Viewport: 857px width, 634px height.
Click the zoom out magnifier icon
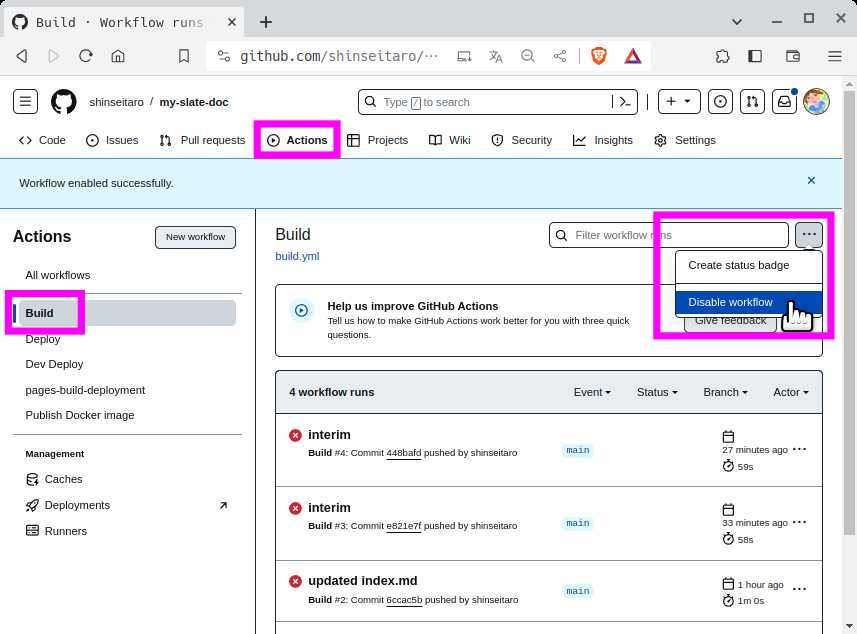pos(527,56)
